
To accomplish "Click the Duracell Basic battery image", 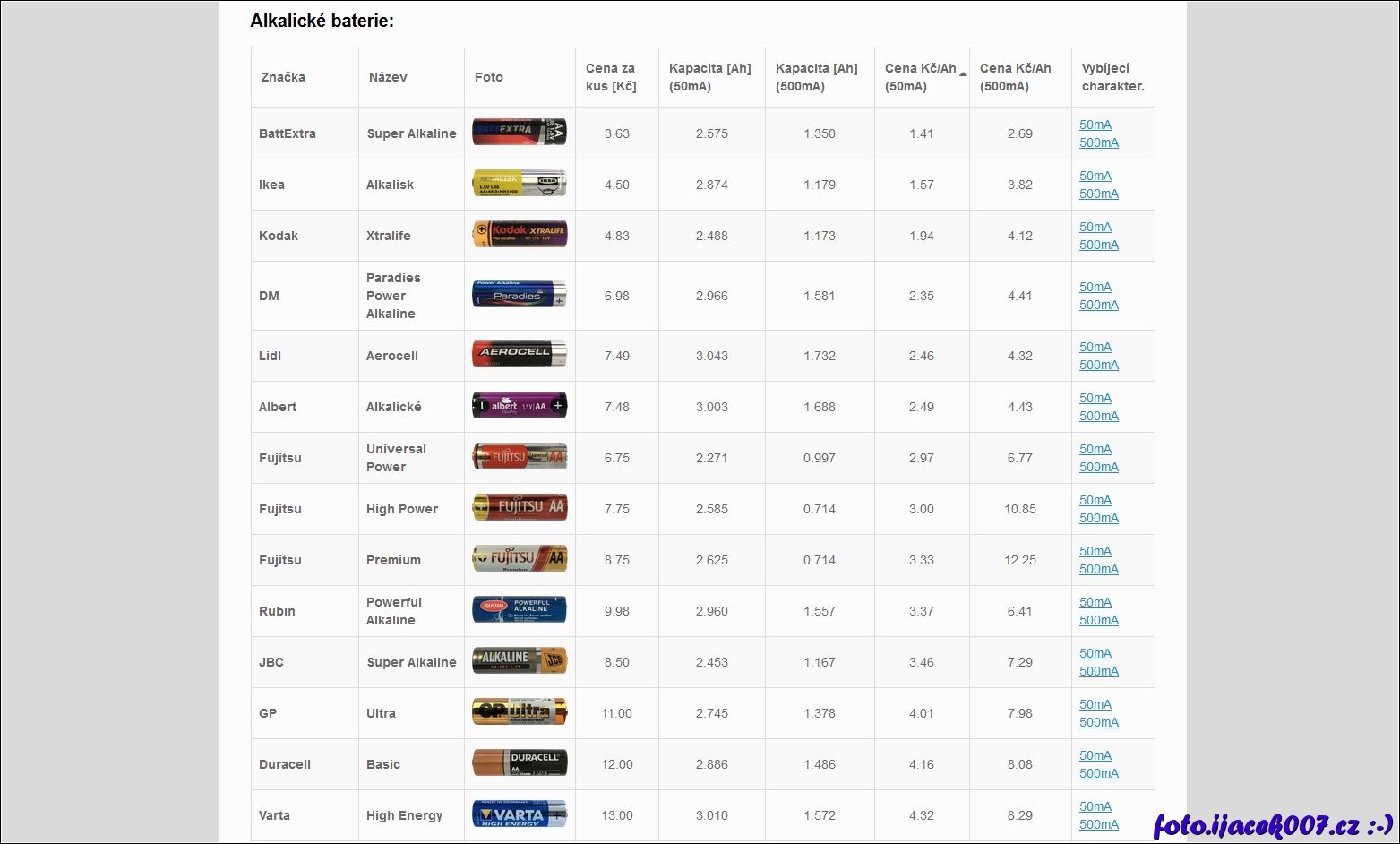I will click(x=520, y=764).
